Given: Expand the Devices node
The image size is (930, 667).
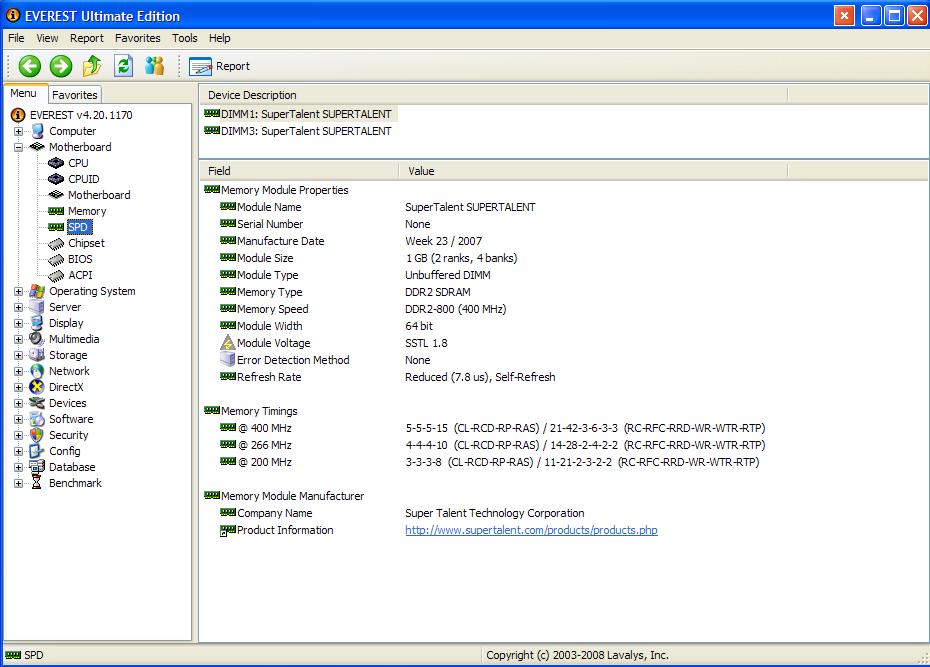Looking at the screenshot, I should pyautogui.click(x=18, y=403).
